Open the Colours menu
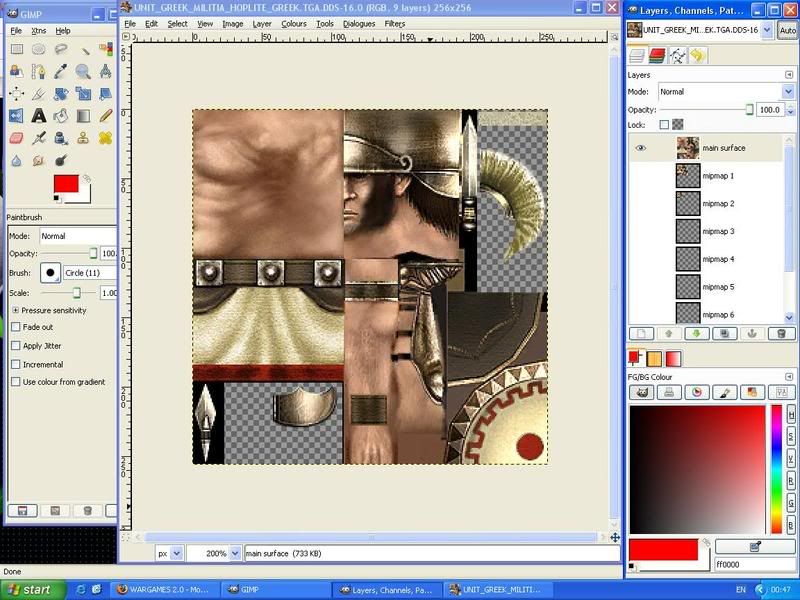The width and height of the screenshot is (800, 600). pos(294,23)
